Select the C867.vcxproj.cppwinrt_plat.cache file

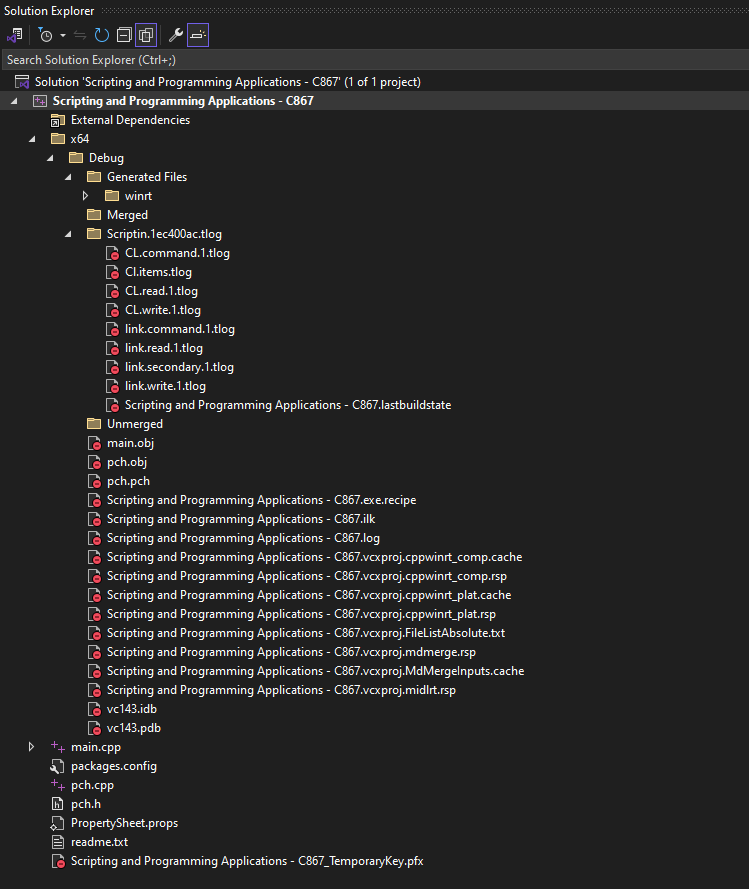point(309,595)
